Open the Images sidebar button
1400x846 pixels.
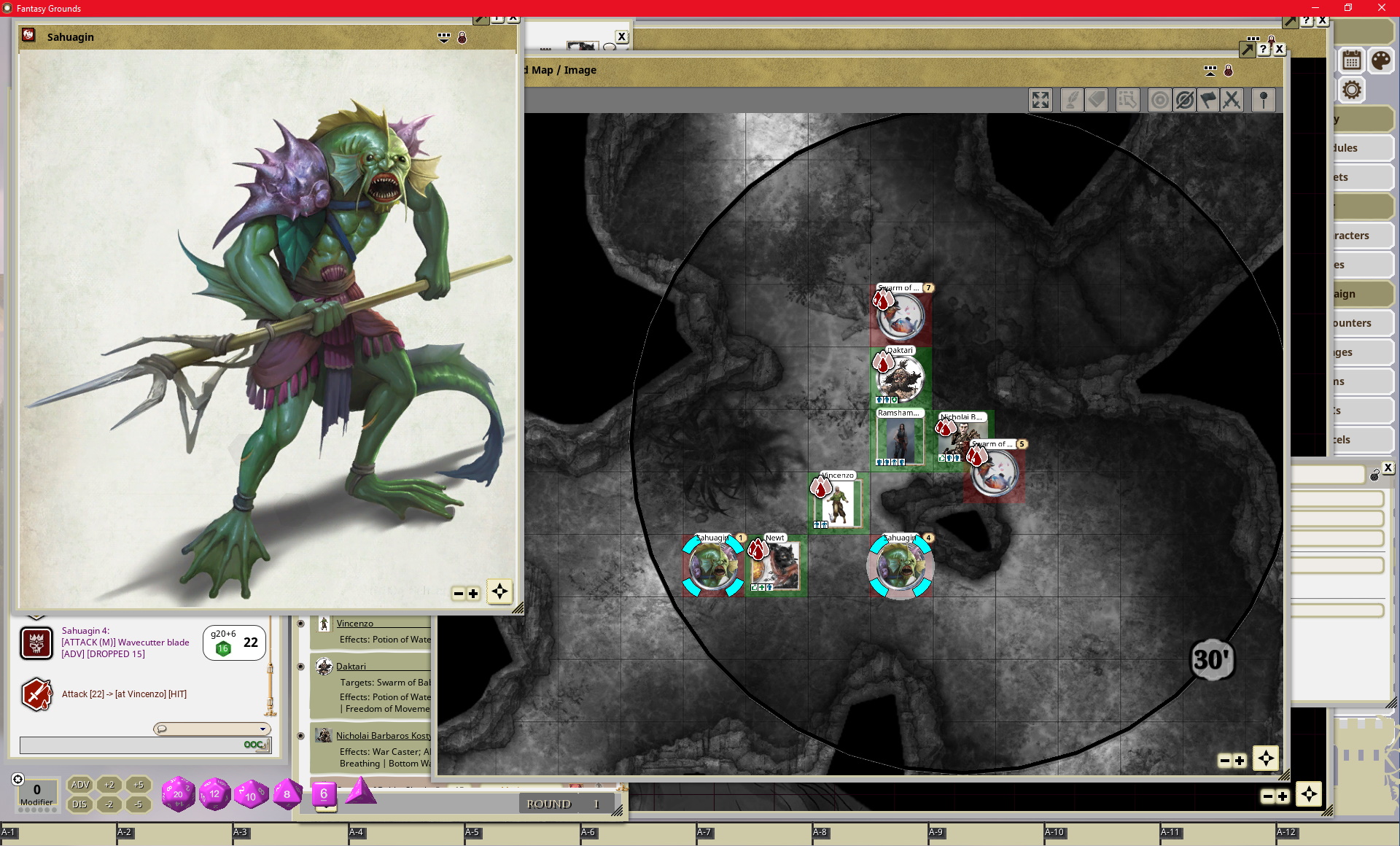[x=1362, y=352]
